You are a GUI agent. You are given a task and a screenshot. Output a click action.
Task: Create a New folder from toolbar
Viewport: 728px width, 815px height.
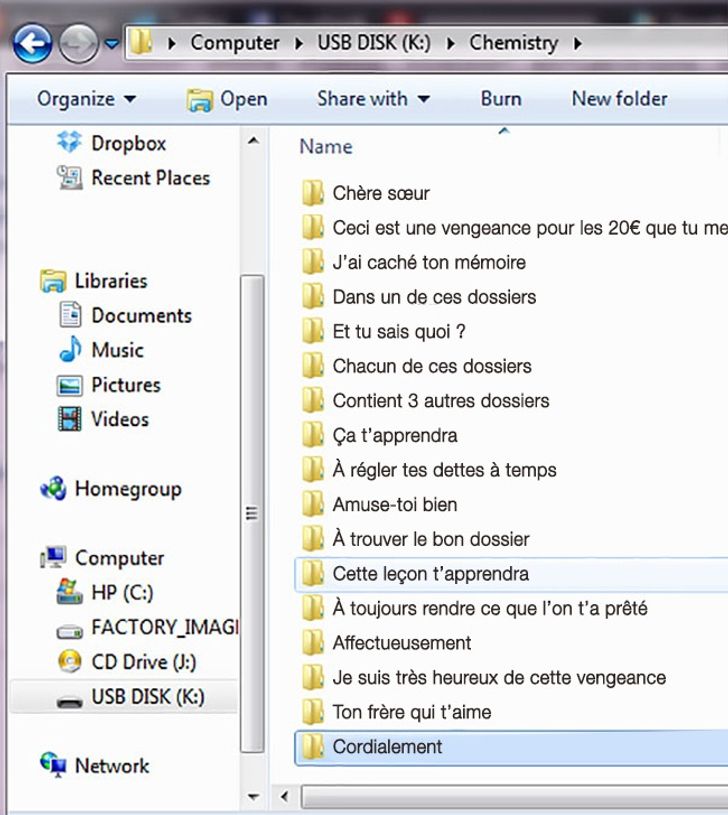point(619,99)
